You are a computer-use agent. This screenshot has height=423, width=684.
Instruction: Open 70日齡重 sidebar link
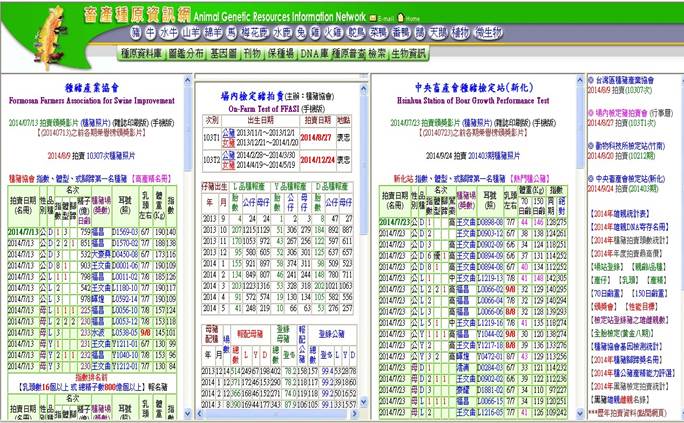coord(607,293)
